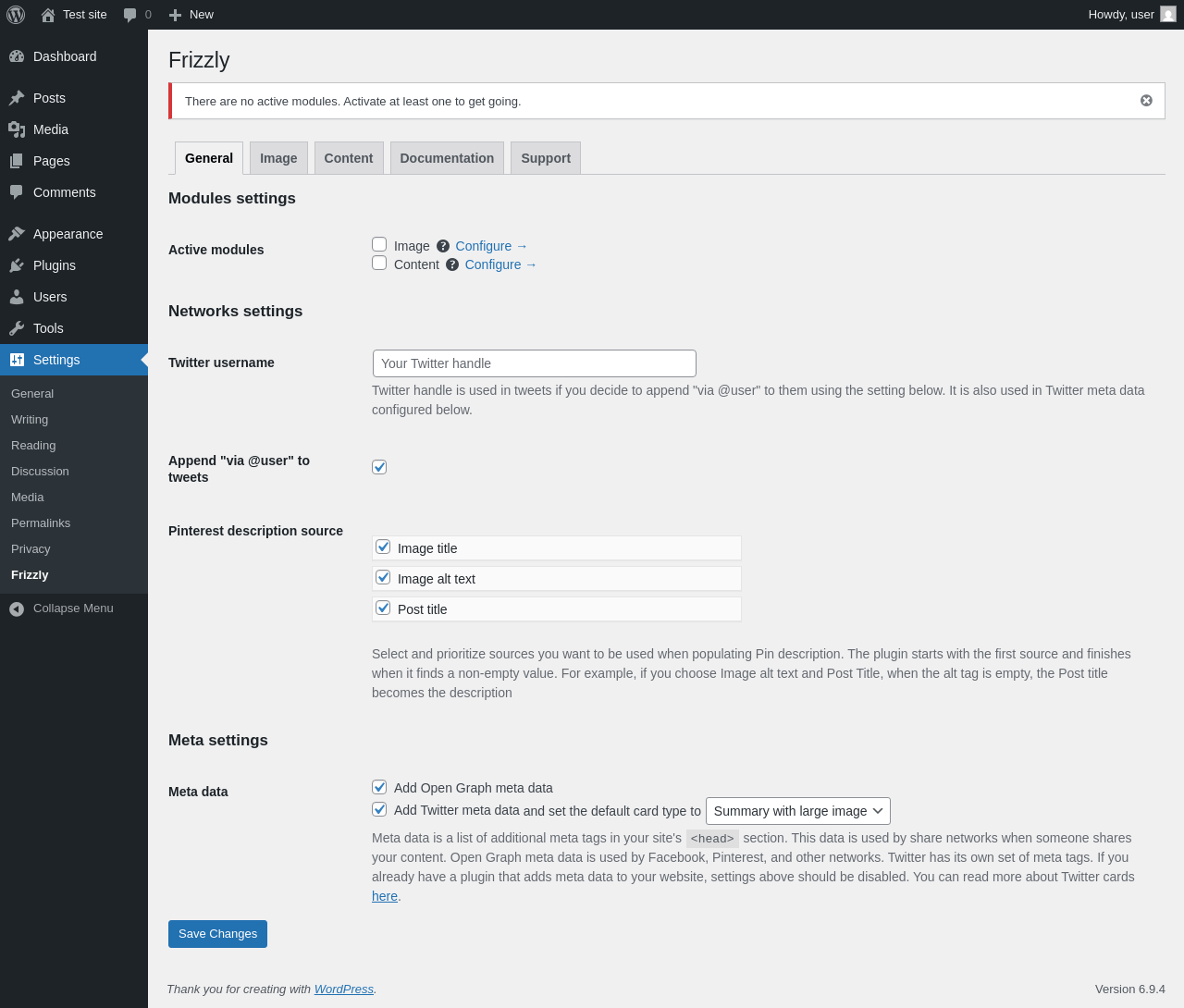The height and width of the screenshot is (1008, 1184).
Task: Switch to the Image tab
Action: click(278, 158)
